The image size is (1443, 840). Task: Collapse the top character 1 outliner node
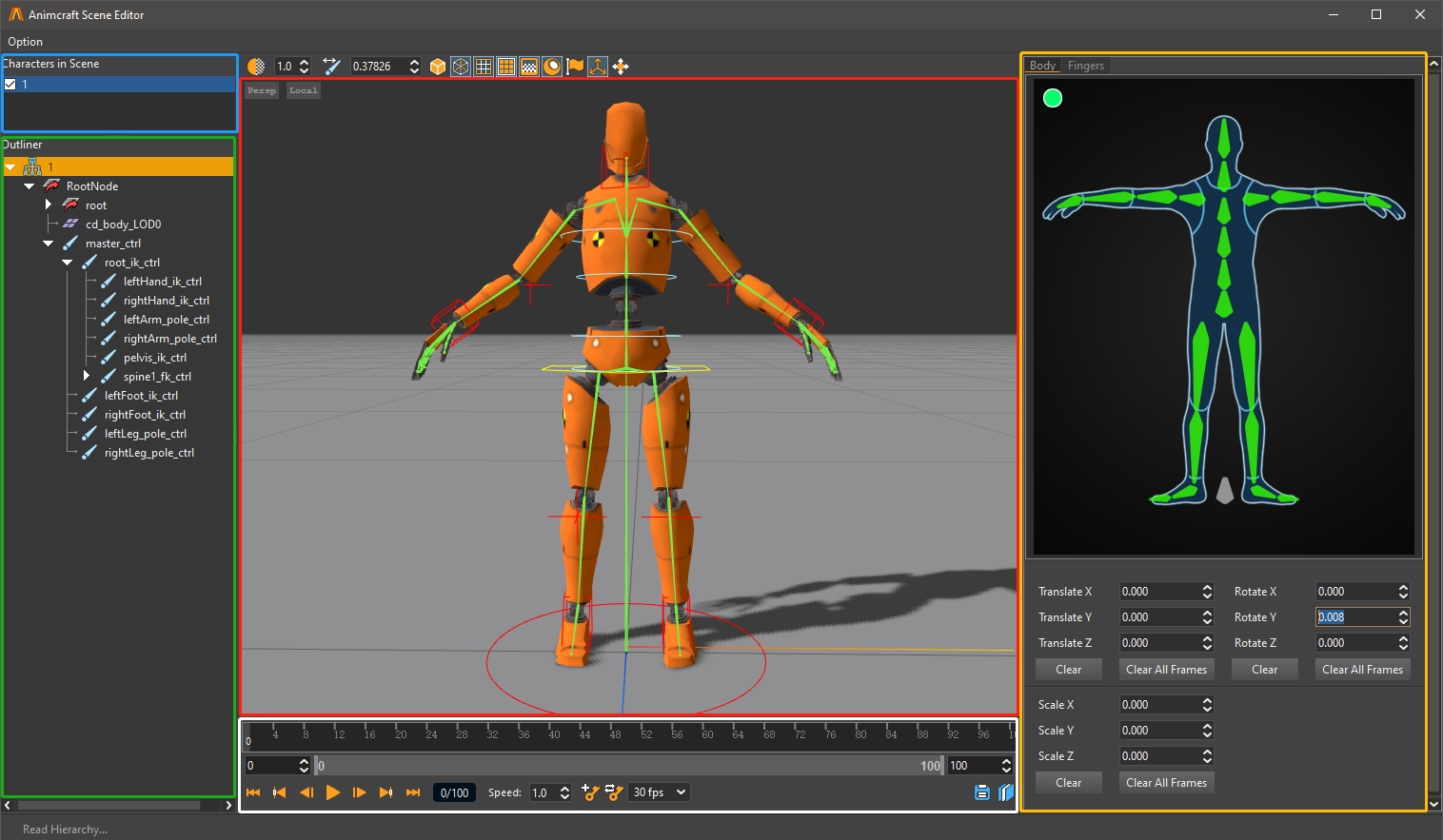(x=10, y=167)
